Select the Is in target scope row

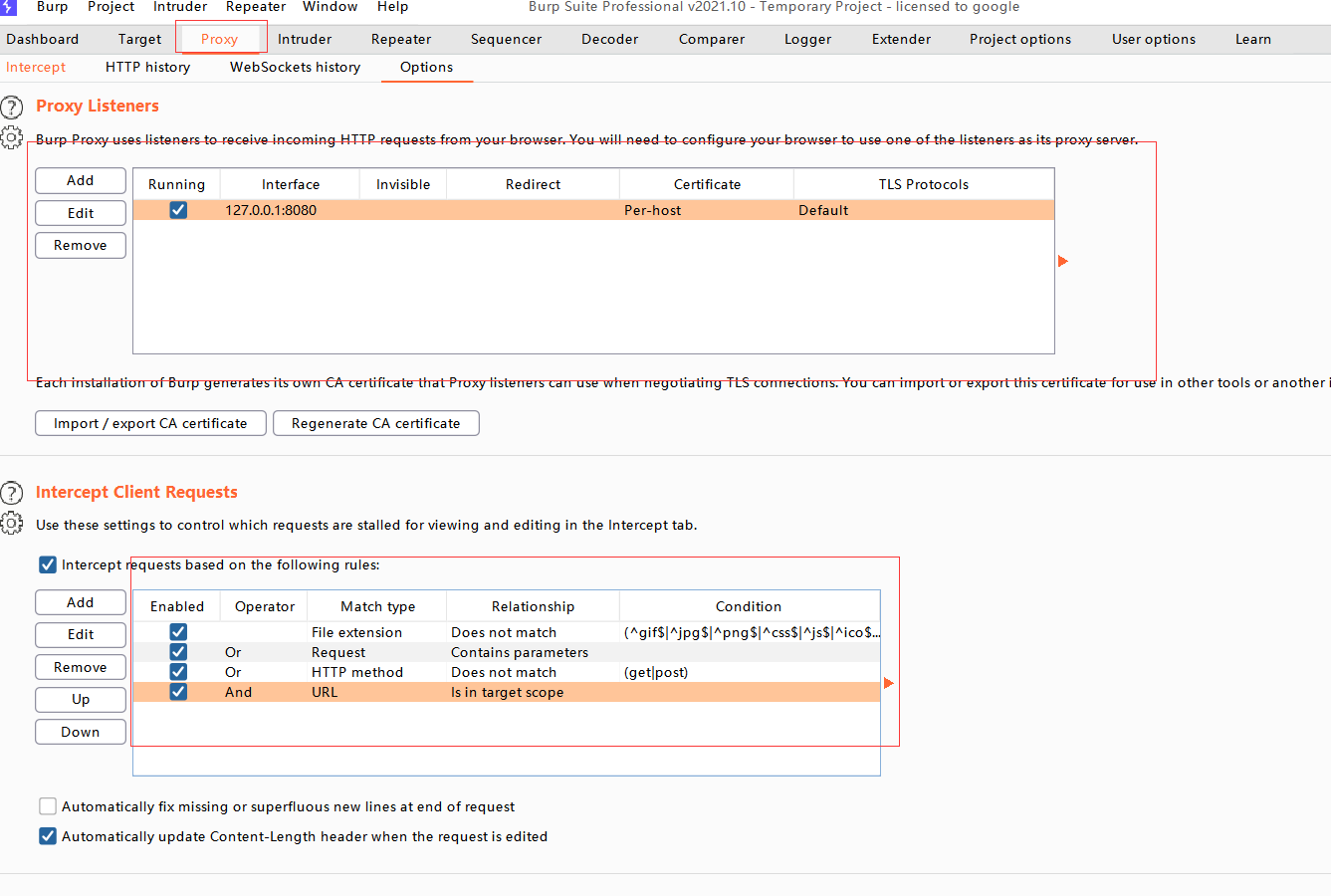pyautogui.click(x=507, y=692)
